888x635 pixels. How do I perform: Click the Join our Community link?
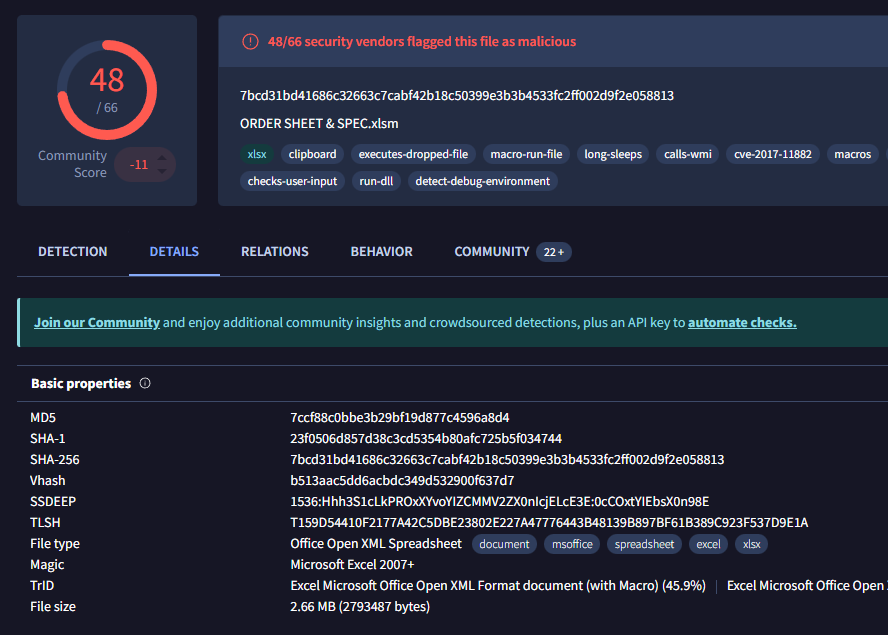tap(96, 322)
